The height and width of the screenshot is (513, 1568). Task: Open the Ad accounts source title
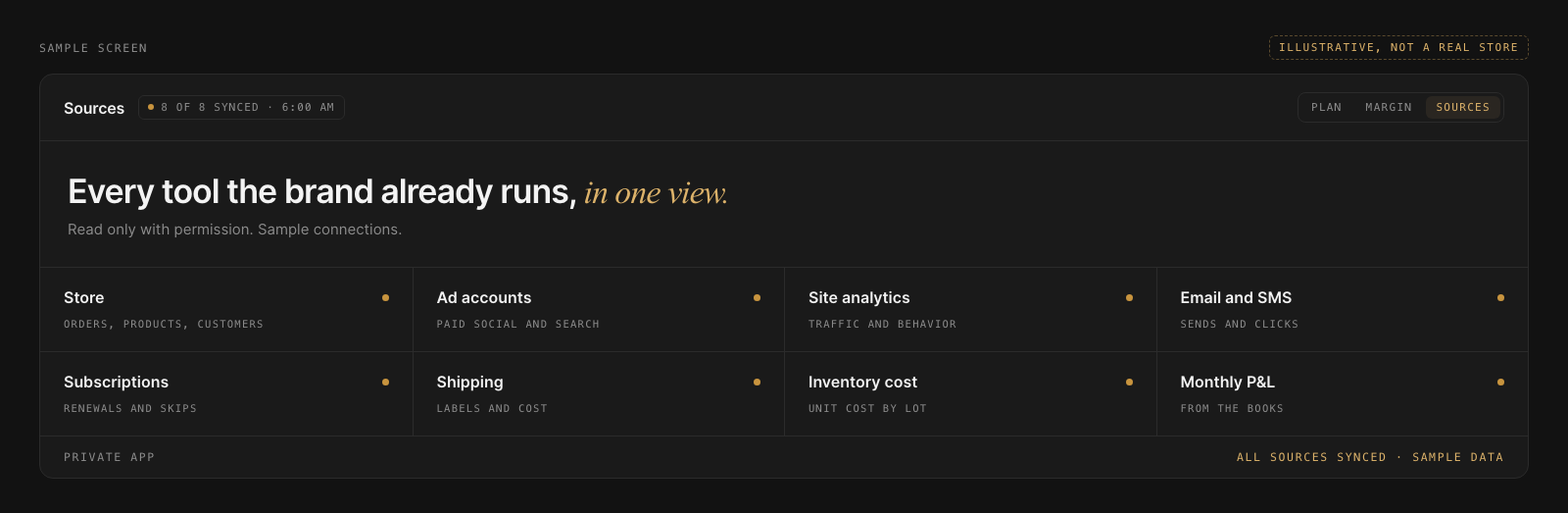[x=484, y=297]
